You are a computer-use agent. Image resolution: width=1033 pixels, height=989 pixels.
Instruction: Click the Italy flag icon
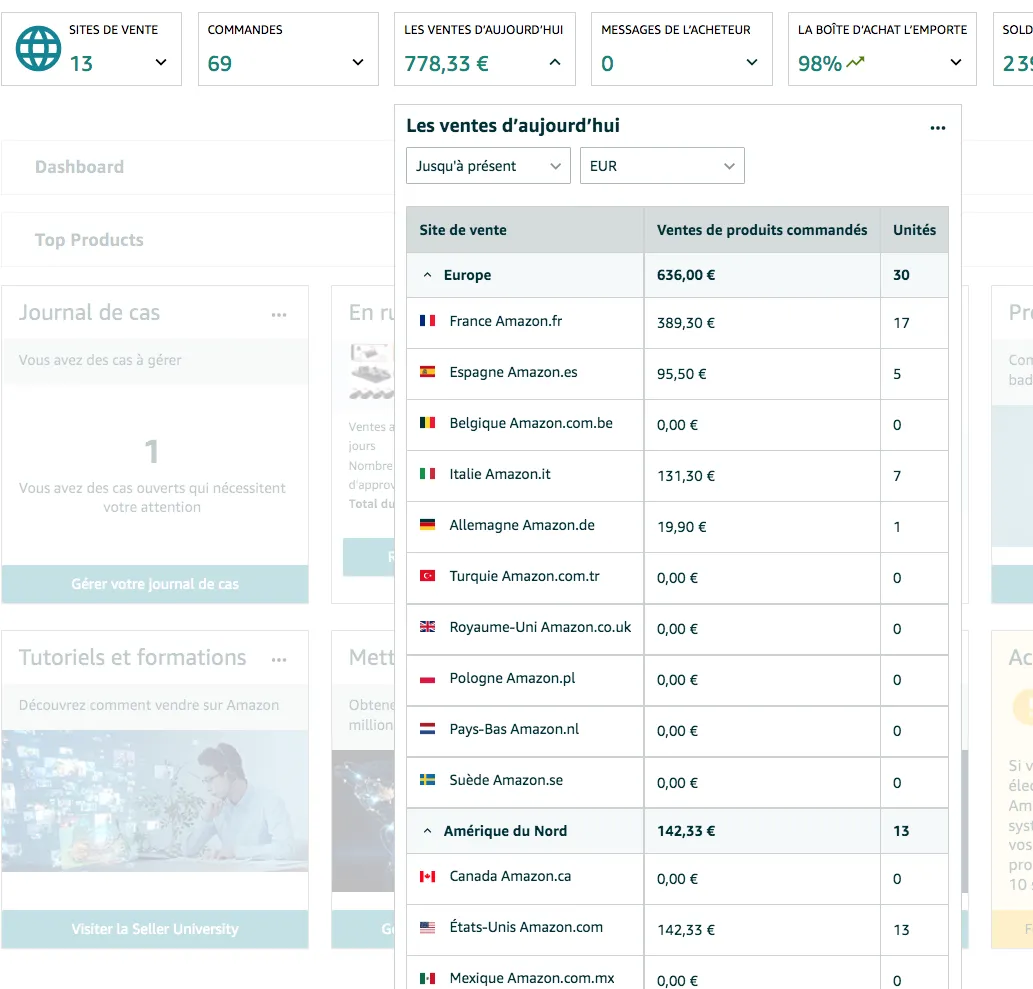[x=428, y=474]
